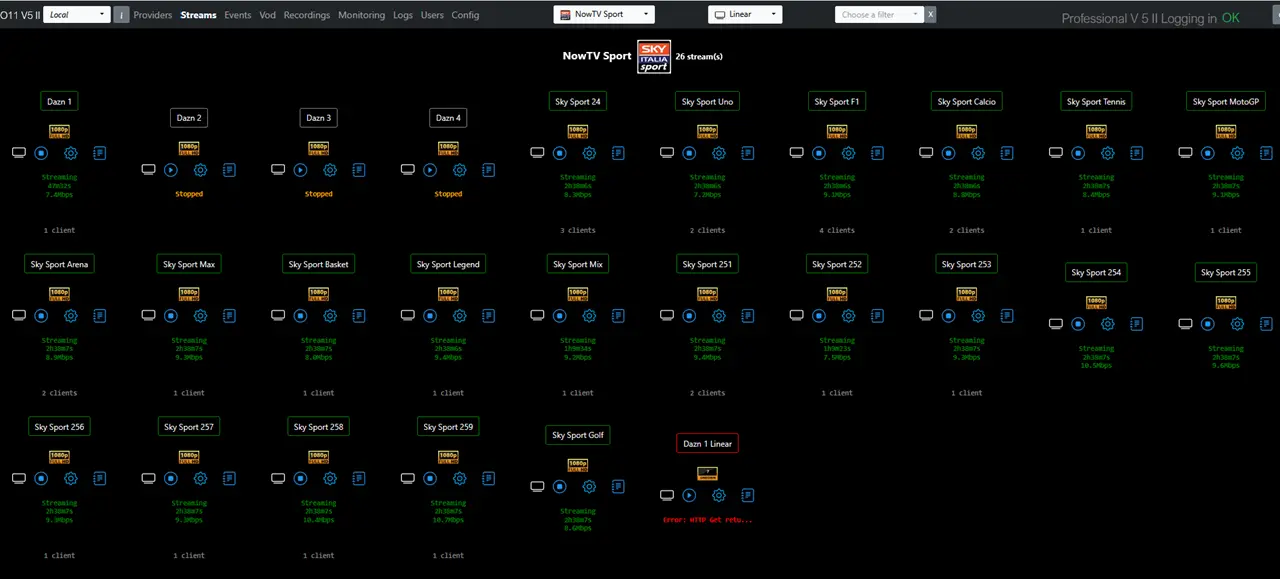
Task: Preview Sky Sport Uno with monitor icon
Action: pos(667,153)
